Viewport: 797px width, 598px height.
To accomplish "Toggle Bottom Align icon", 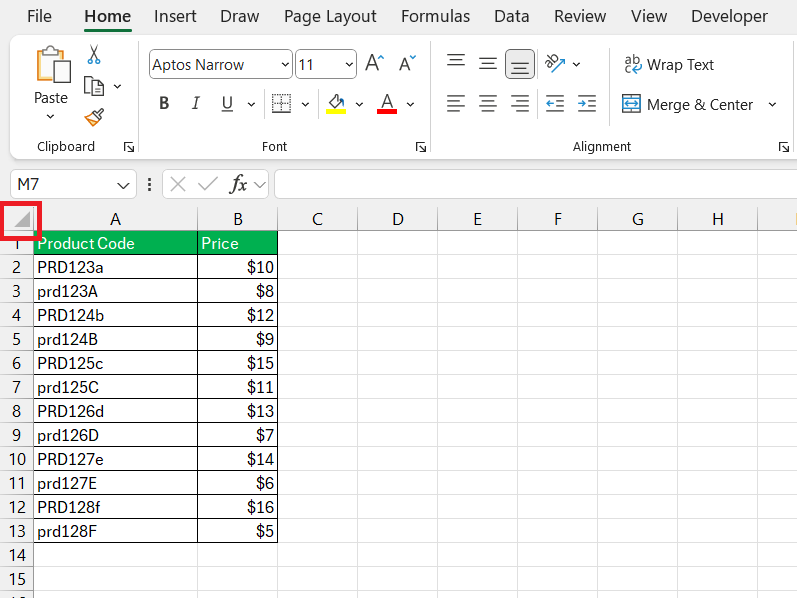I will point(519,64).
